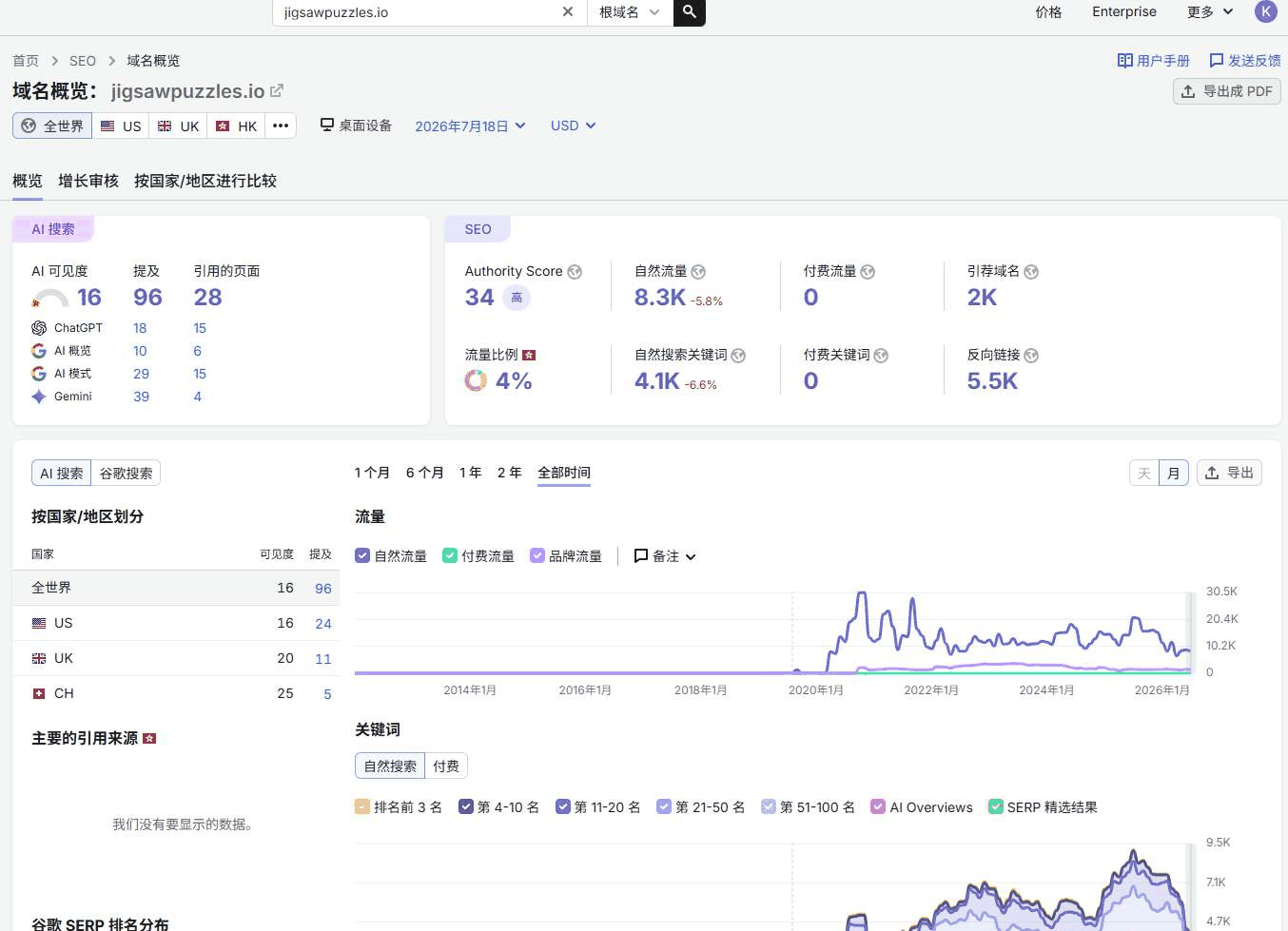The height and width of the screenshot is (931, 1288).
Task: Click the AI visibility gauge icon
Action: [49, 298]
